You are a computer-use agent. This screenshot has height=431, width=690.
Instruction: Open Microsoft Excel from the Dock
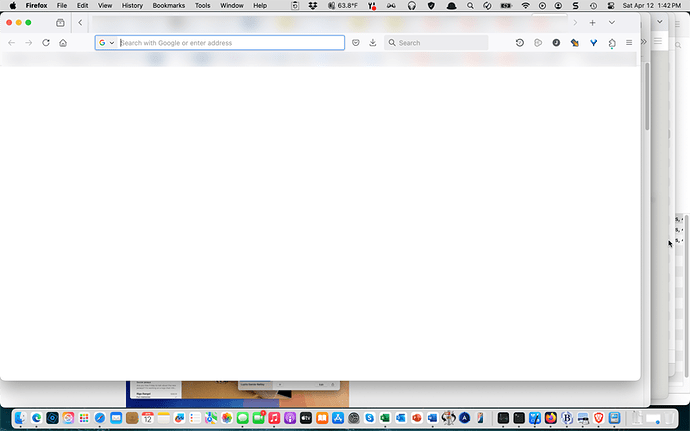385,417
